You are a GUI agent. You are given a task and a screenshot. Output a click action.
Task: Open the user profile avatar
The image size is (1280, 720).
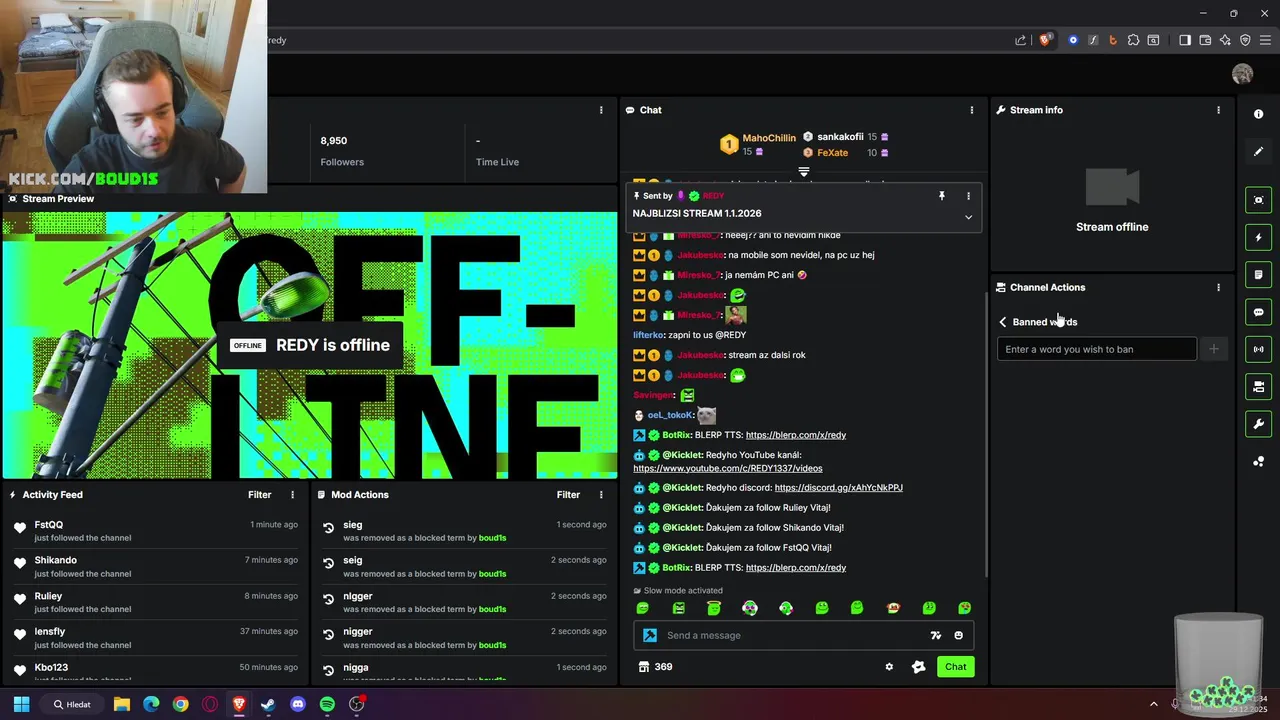(1242, 74)
